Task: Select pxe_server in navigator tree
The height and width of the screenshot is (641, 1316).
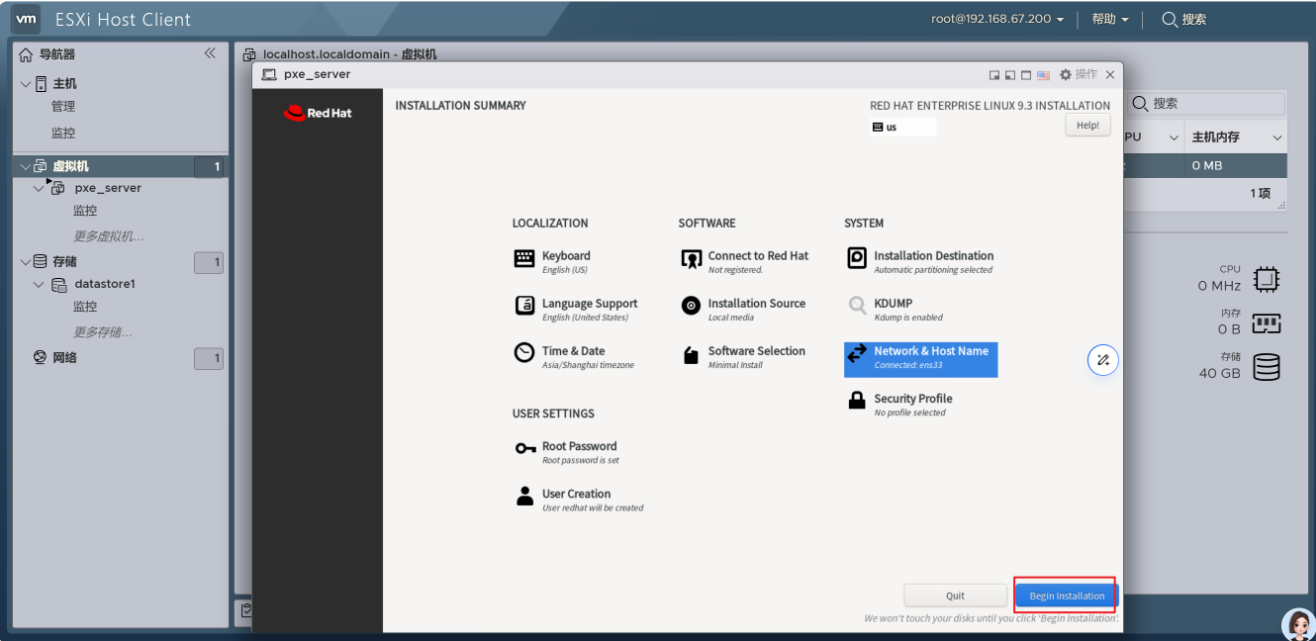Action: tap(108, 187)
